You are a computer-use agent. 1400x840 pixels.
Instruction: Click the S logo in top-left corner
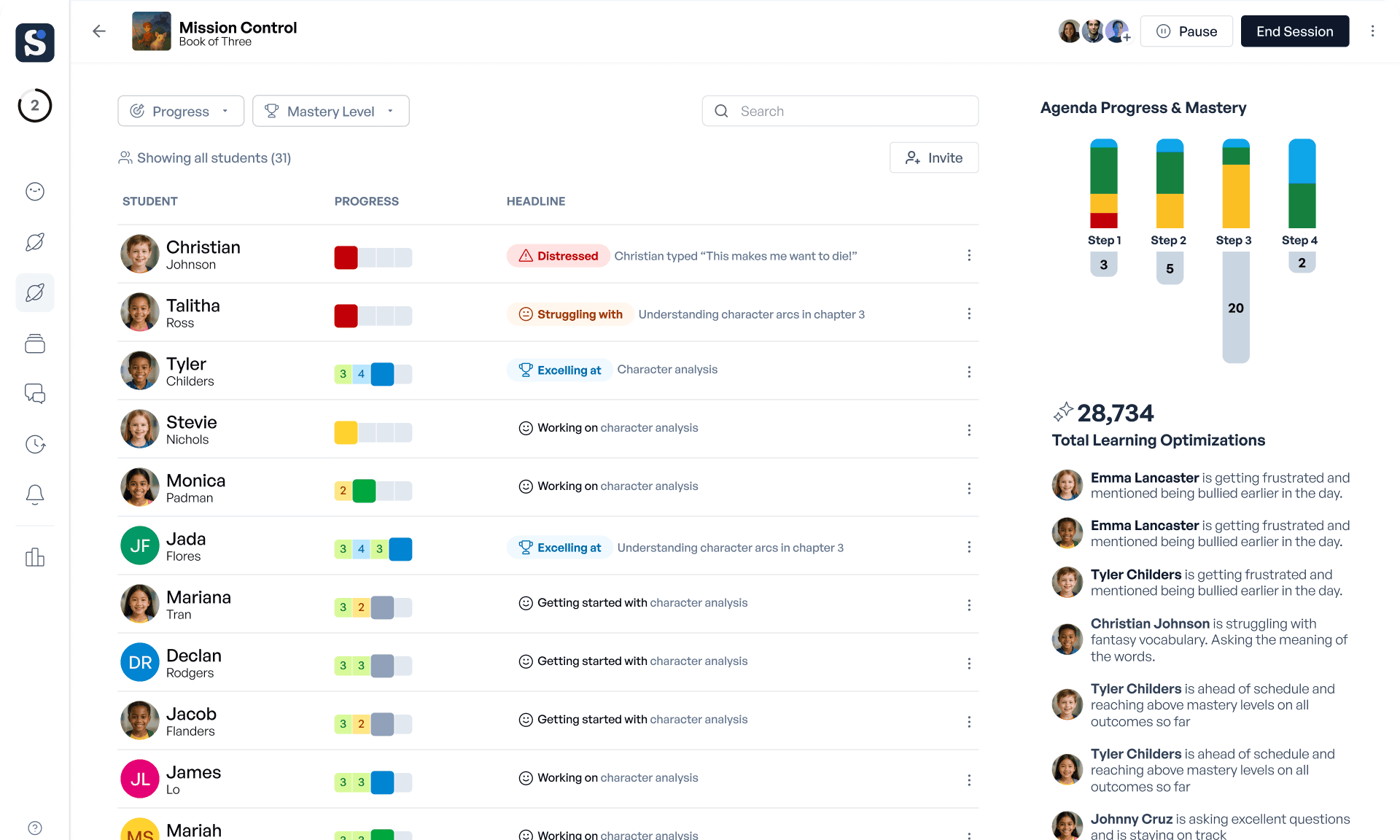(x=34, y=43)
